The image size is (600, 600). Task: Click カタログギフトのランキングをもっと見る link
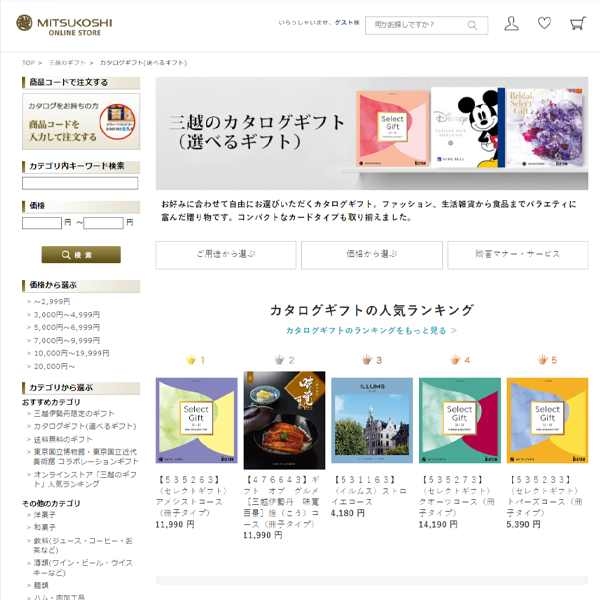(x=372, y=331)
